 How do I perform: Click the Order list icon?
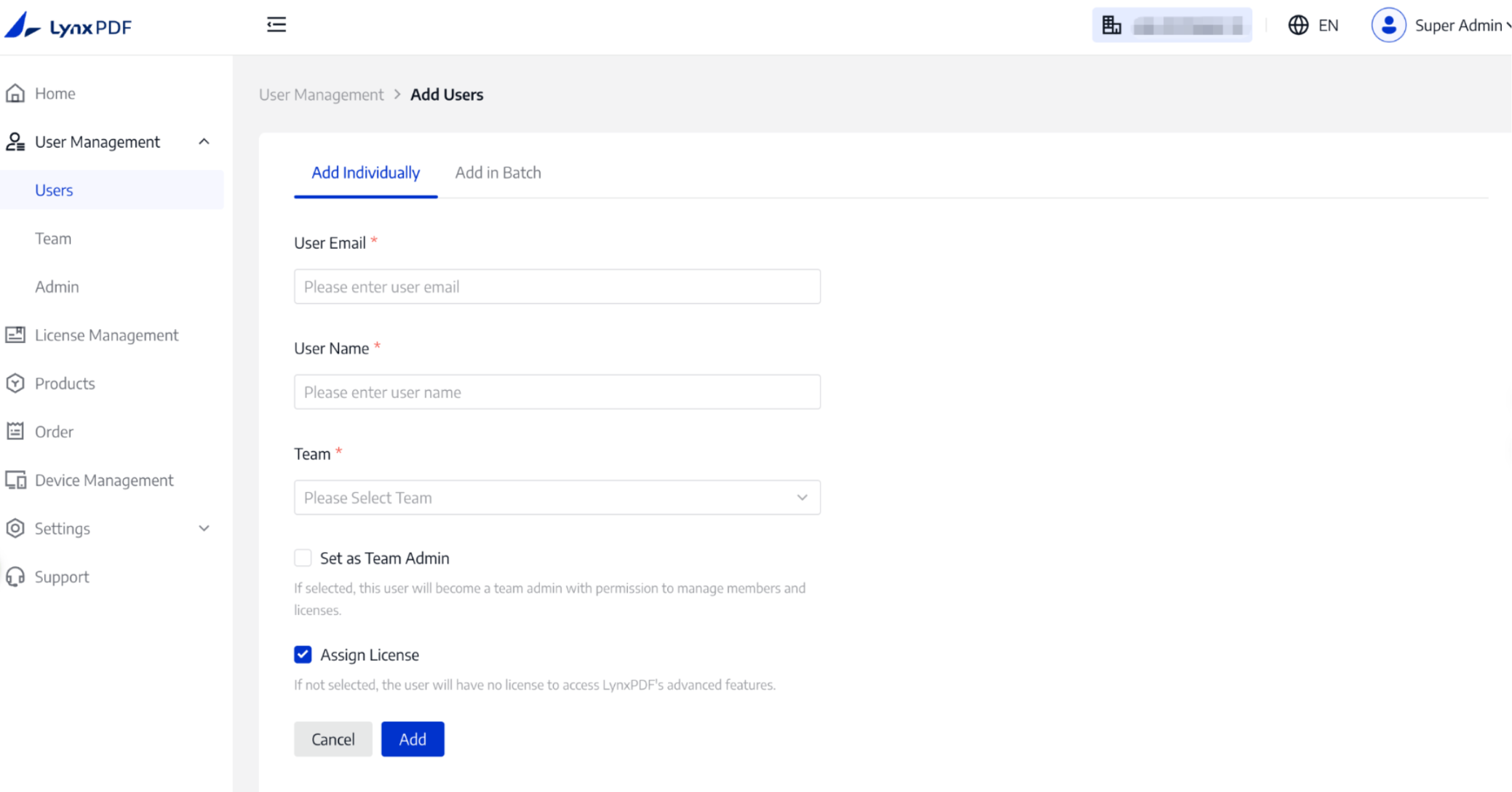pyautogui.click(x=15, y=432)
